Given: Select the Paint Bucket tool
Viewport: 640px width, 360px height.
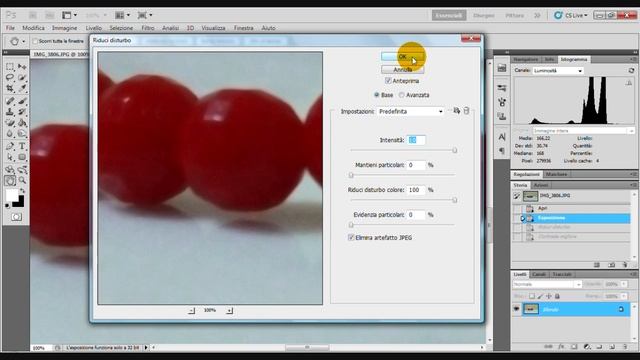Looking at the screenshot, I should point(22,122).
